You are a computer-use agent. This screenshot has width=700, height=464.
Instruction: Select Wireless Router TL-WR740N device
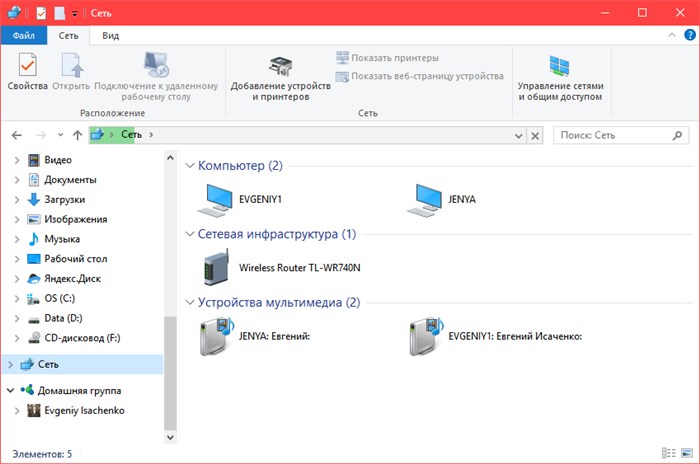(280, 268)
